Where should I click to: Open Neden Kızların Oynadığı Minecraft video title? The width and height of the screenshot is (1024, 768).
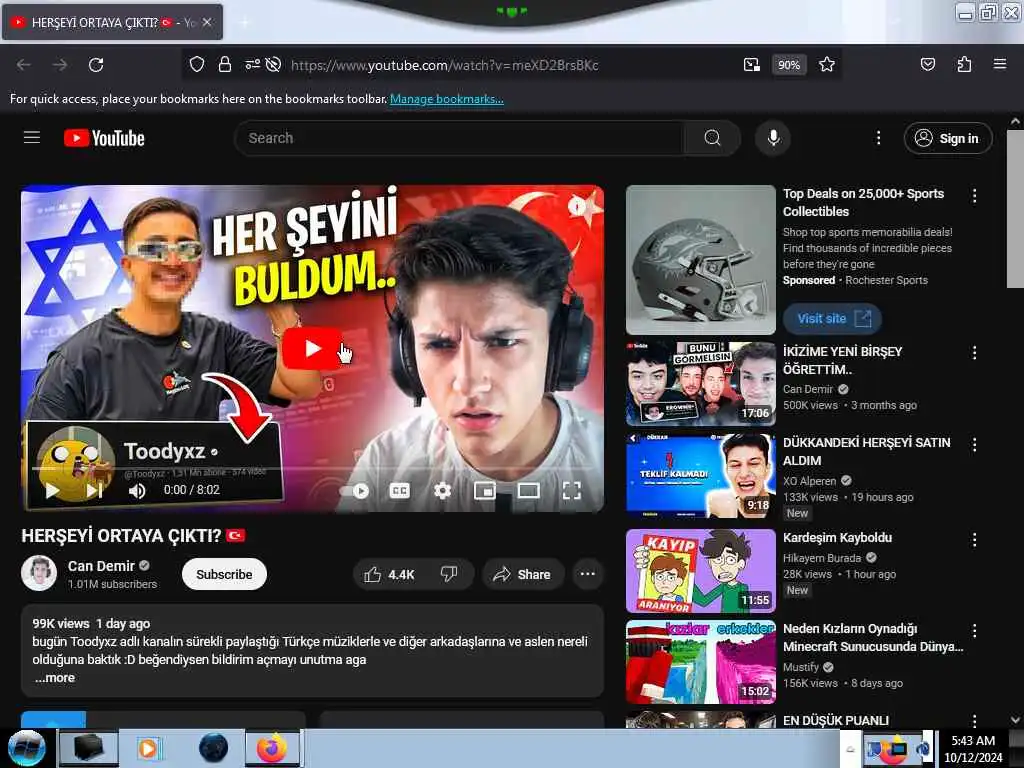click(873, 637)
